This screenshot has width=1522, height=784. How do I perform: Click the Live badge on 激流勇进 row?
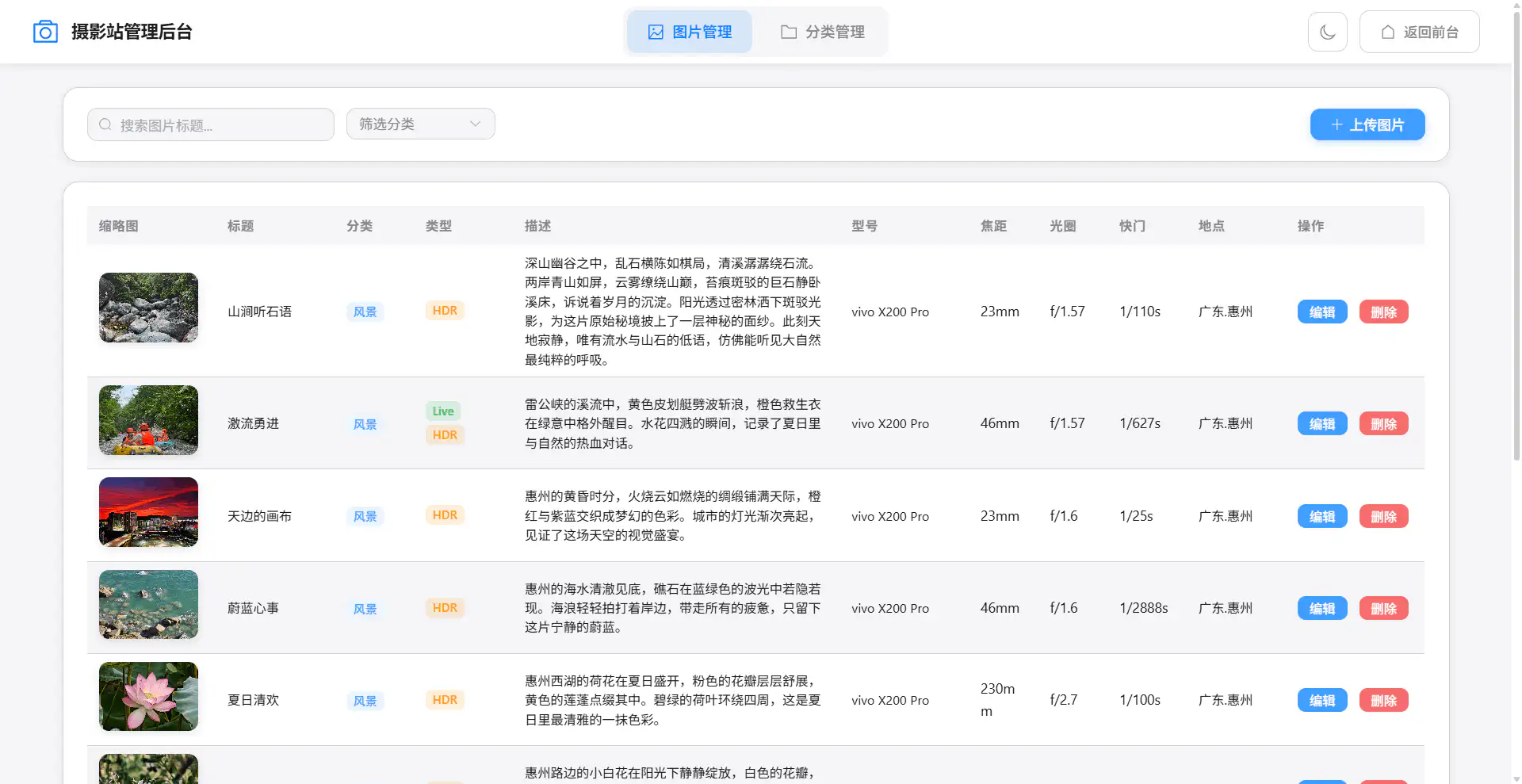pos(442,411)
